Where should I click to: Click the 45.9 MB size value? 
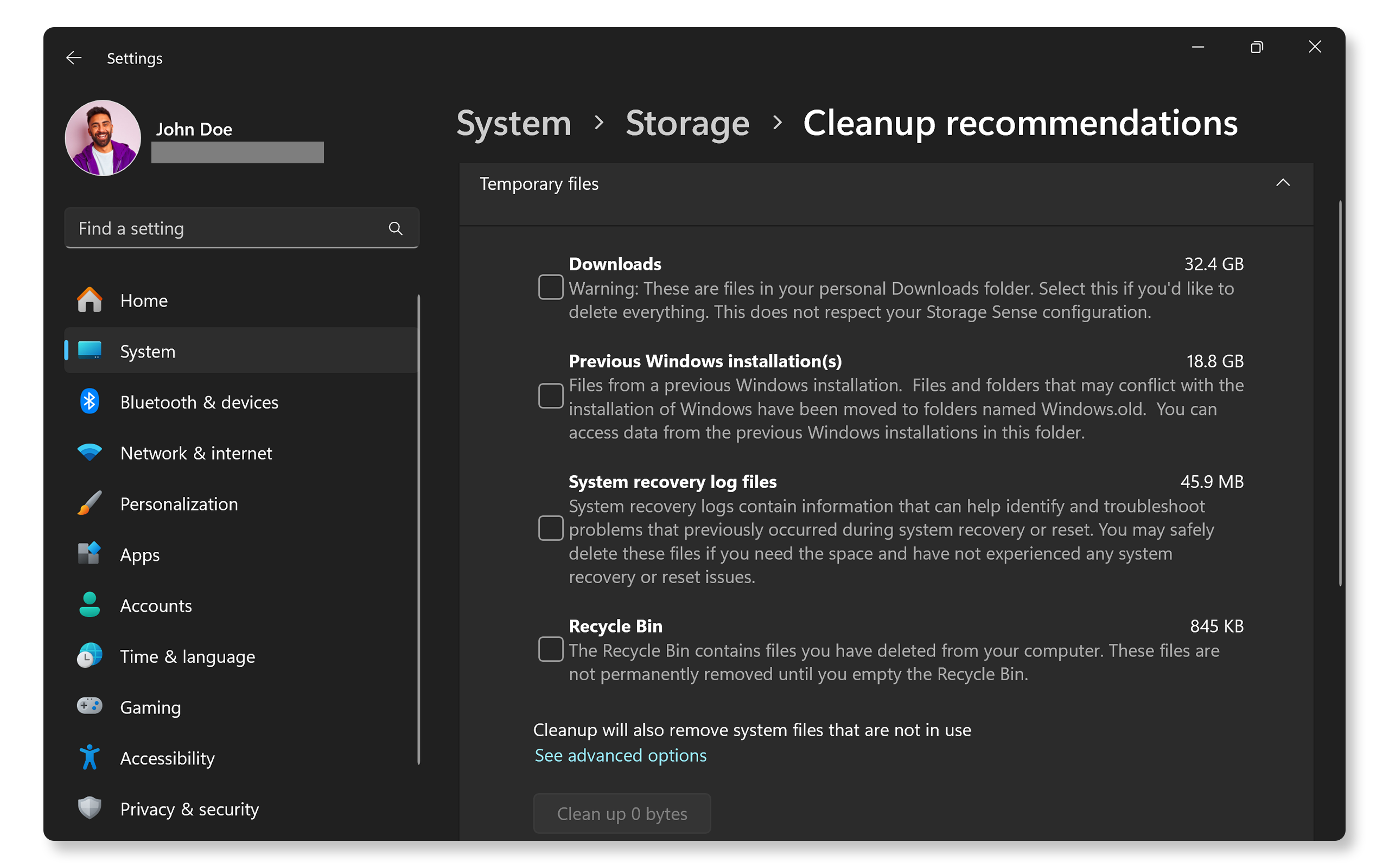[1212, 482]
